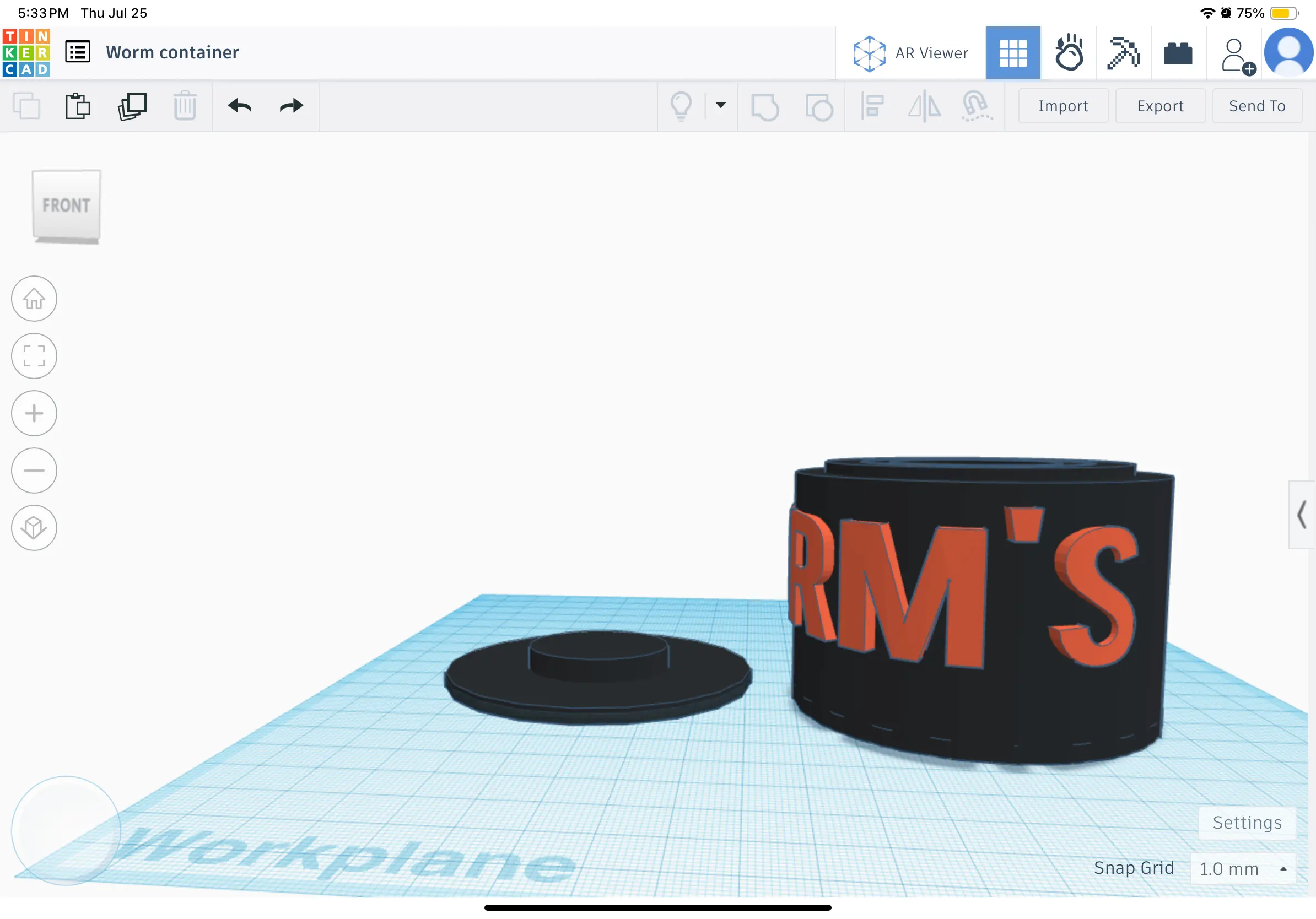Toggle perspective or orthographic view

point(34,528)
